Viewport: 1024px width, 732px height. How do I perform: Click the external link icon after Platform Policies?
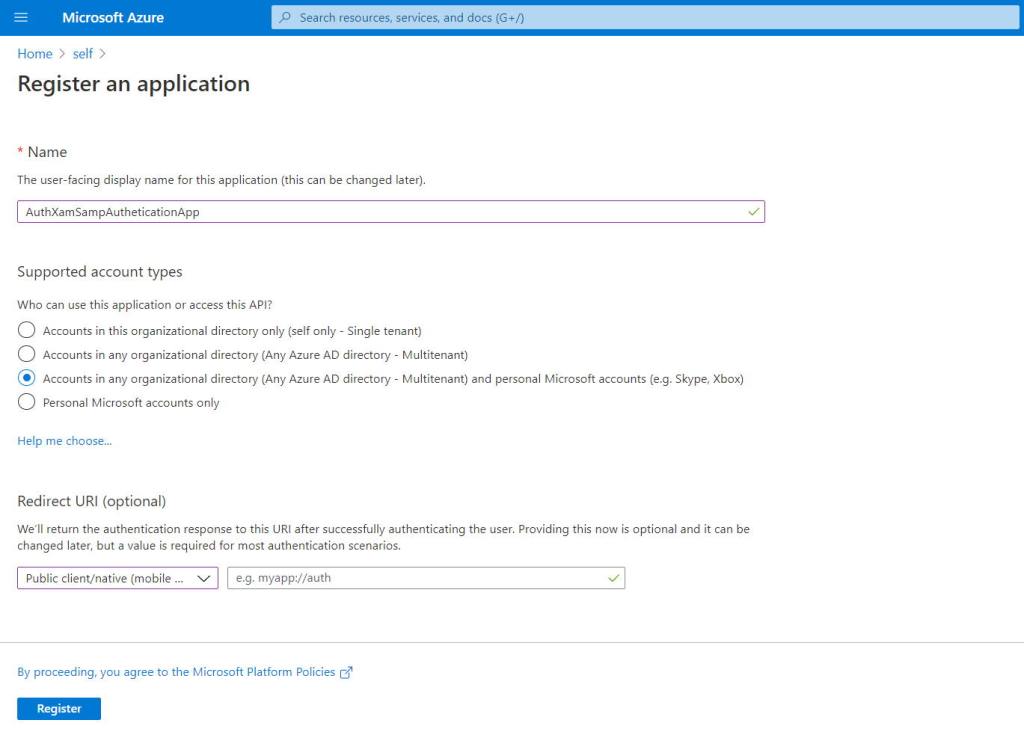click(345, 672)
